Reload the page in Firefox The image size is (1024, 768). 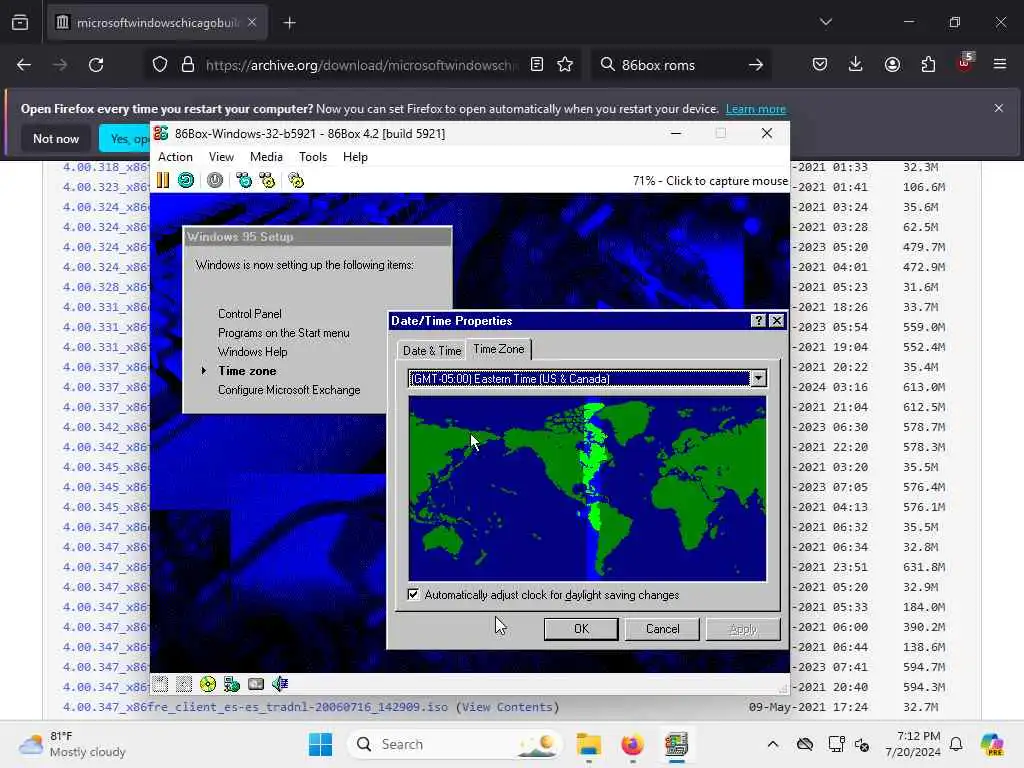pos(96,65)
